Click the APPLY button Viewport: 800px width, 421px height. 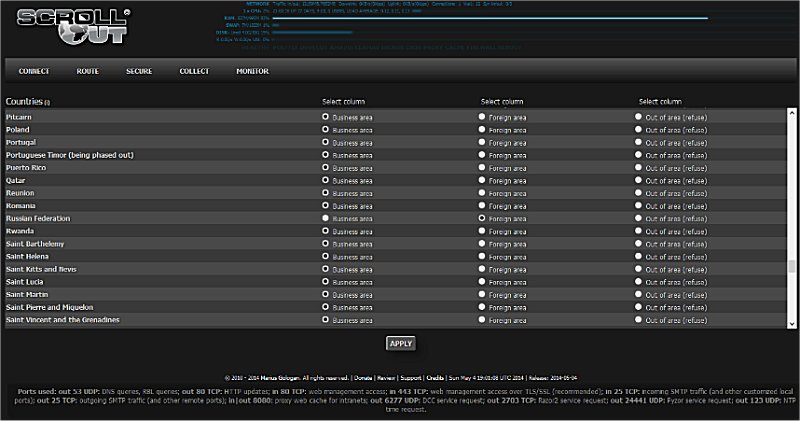[400, 343]
